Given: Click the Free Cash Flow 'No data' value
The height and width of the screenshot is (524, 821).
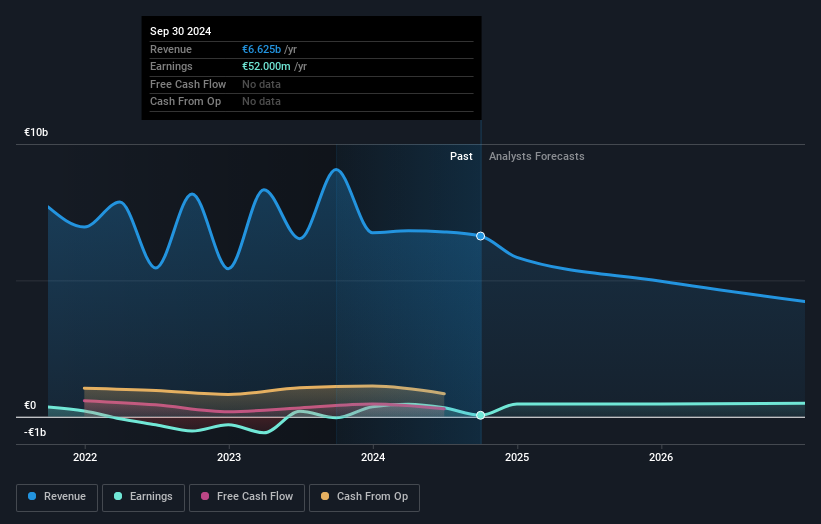Looking at the screenshot, I should click(261, 84).
